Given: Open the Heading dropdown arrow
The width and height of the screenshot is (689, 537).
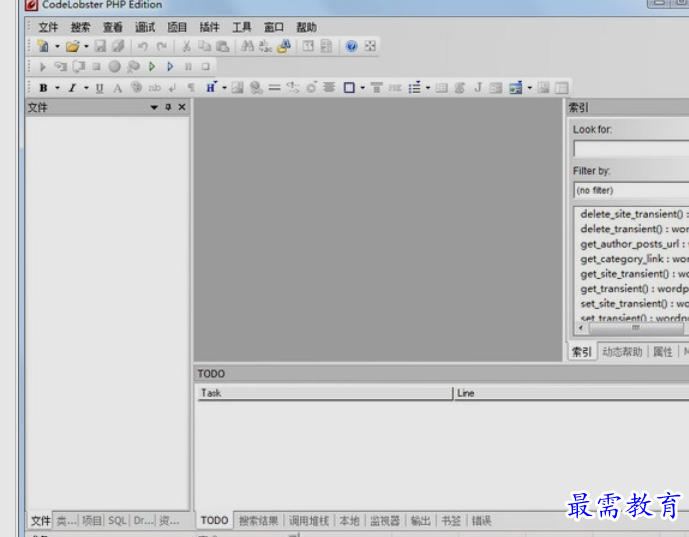Looking at the screenshot, I should point(224,88).
